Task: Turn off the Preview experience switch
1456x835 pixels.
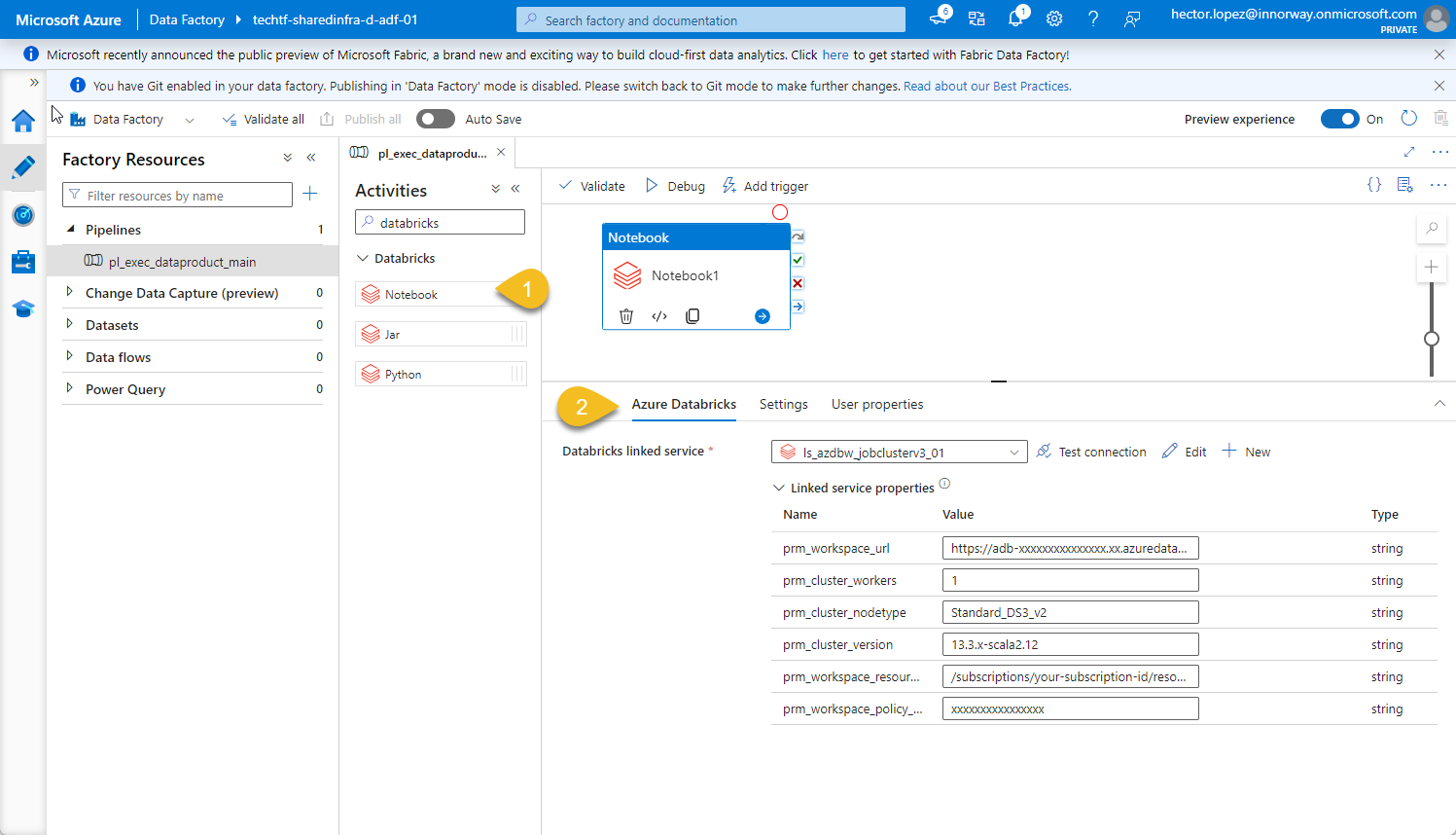Action: pos(1340,118)
